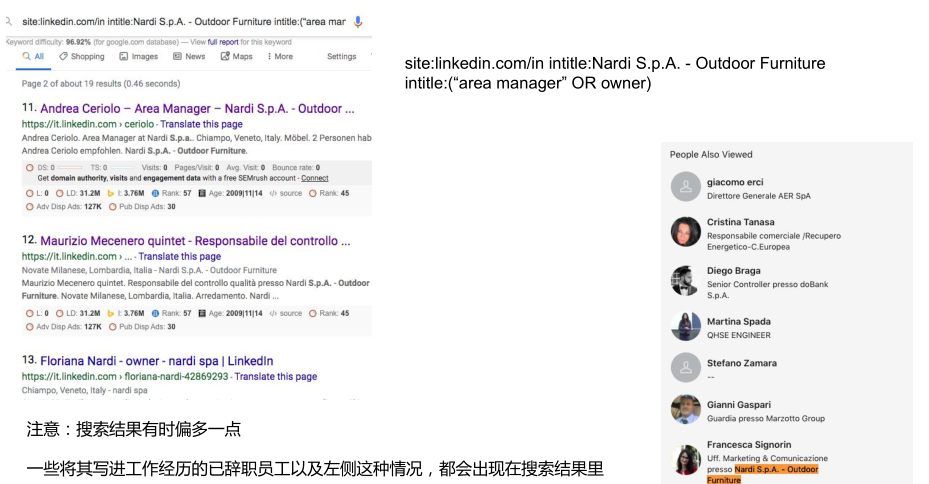Viewport: 929px width, 484px height.
Task: Open Gianni Gaspari profile photo
Action: click(685, 409)
